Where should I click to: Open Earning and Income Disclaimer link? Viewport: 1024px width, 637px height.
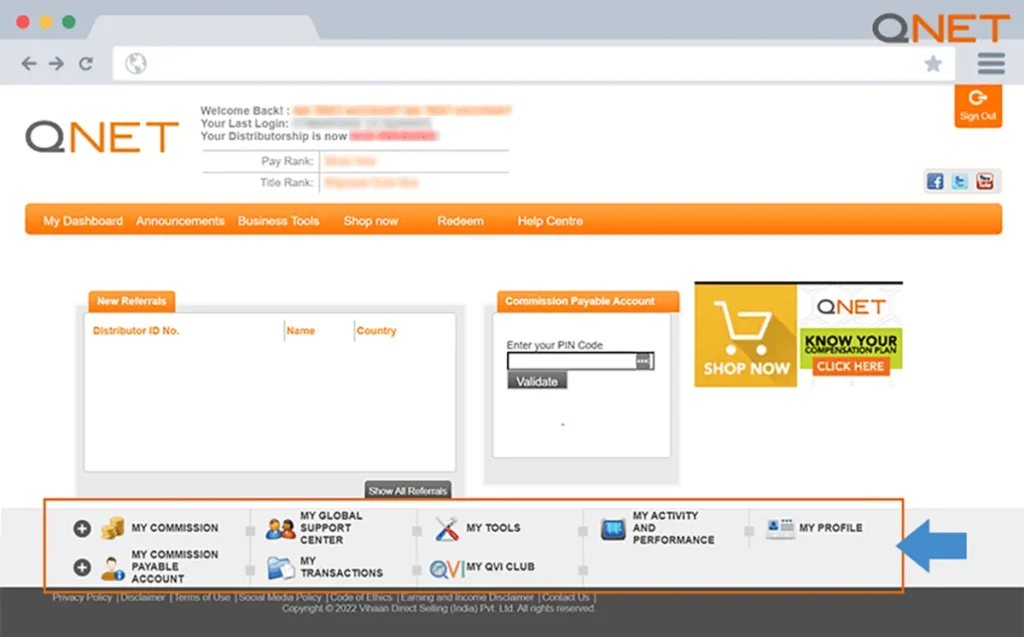[467, 597]
